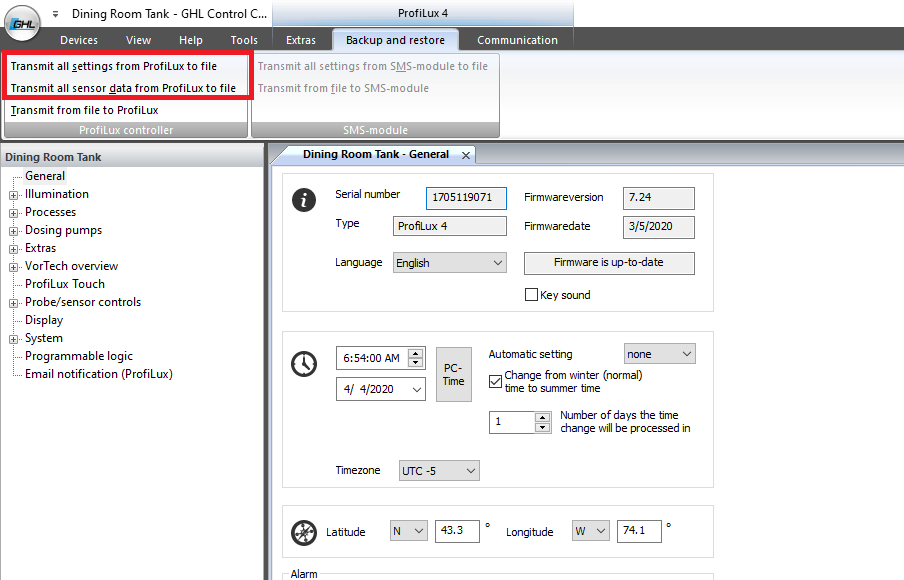Image resolution: width=904 pixels, height=580 pixels.
Task: Click the Latitude value field 43.3
Action: pyautogui.click(x=457, y=531)
